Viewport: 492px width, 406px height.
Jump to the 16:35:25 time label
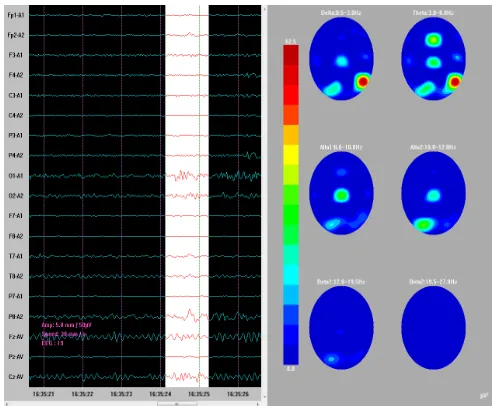coord(199,394)
